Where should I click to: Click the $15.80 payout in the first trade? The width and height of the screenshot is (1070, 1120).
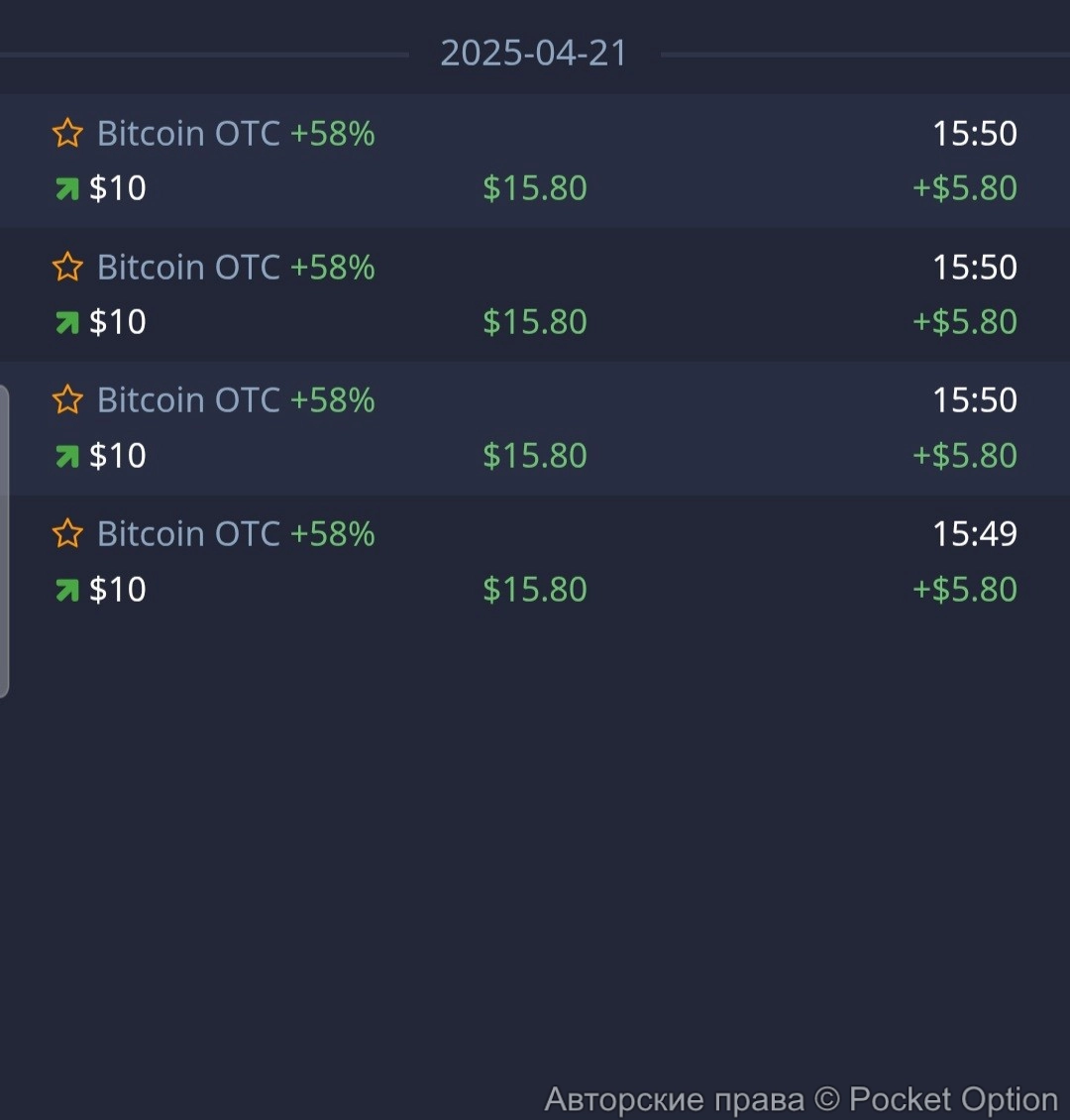click(535, 188)
